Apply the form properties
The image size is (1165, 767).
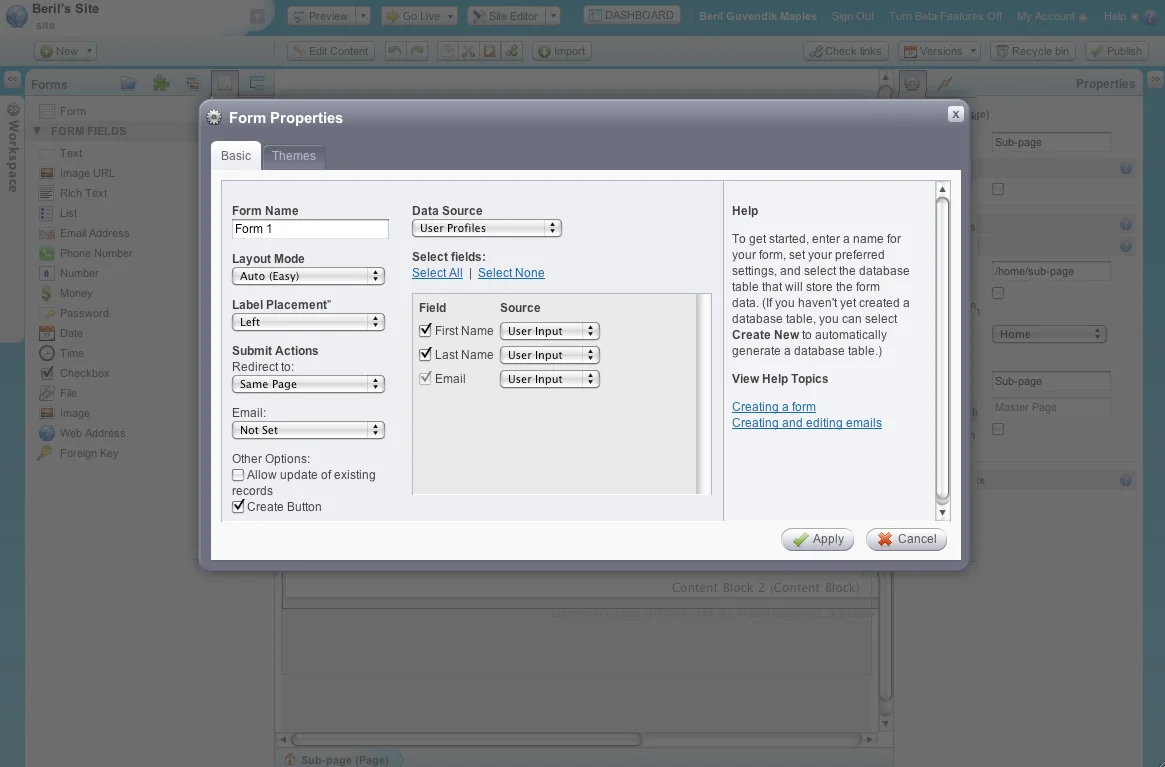coord(817,539)
